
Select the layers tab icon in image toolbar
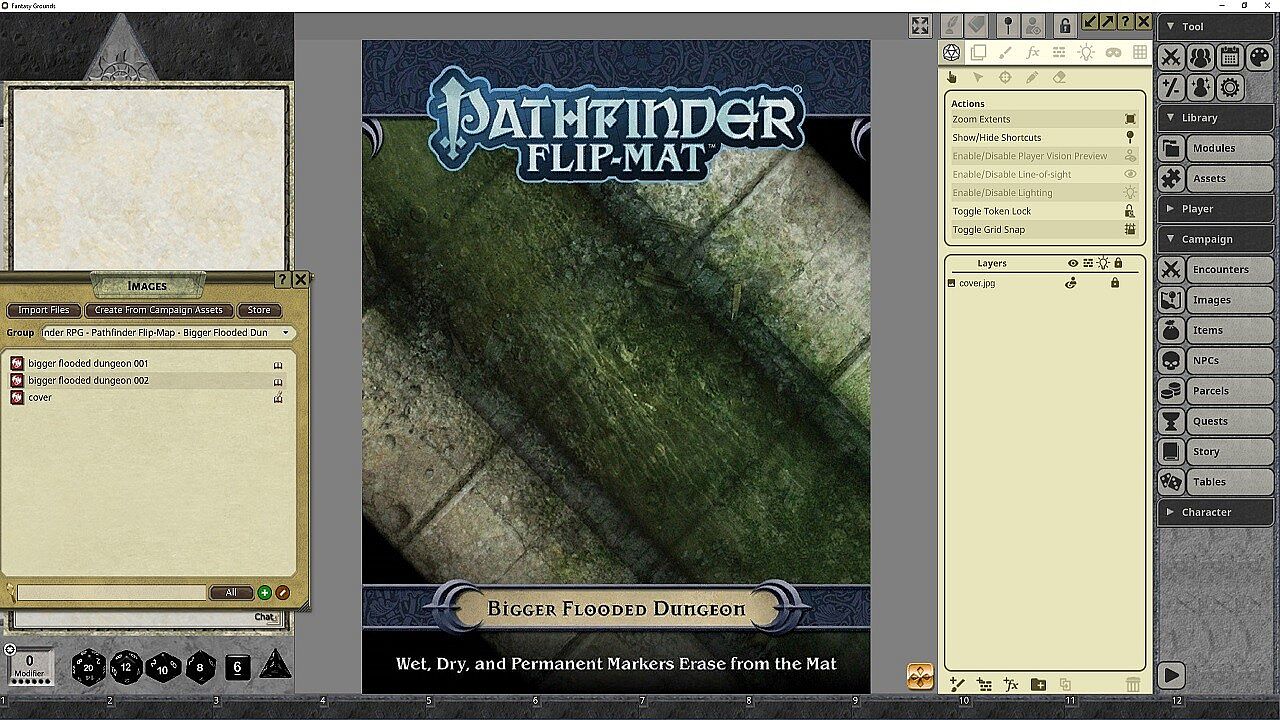(x=979, y=52)
